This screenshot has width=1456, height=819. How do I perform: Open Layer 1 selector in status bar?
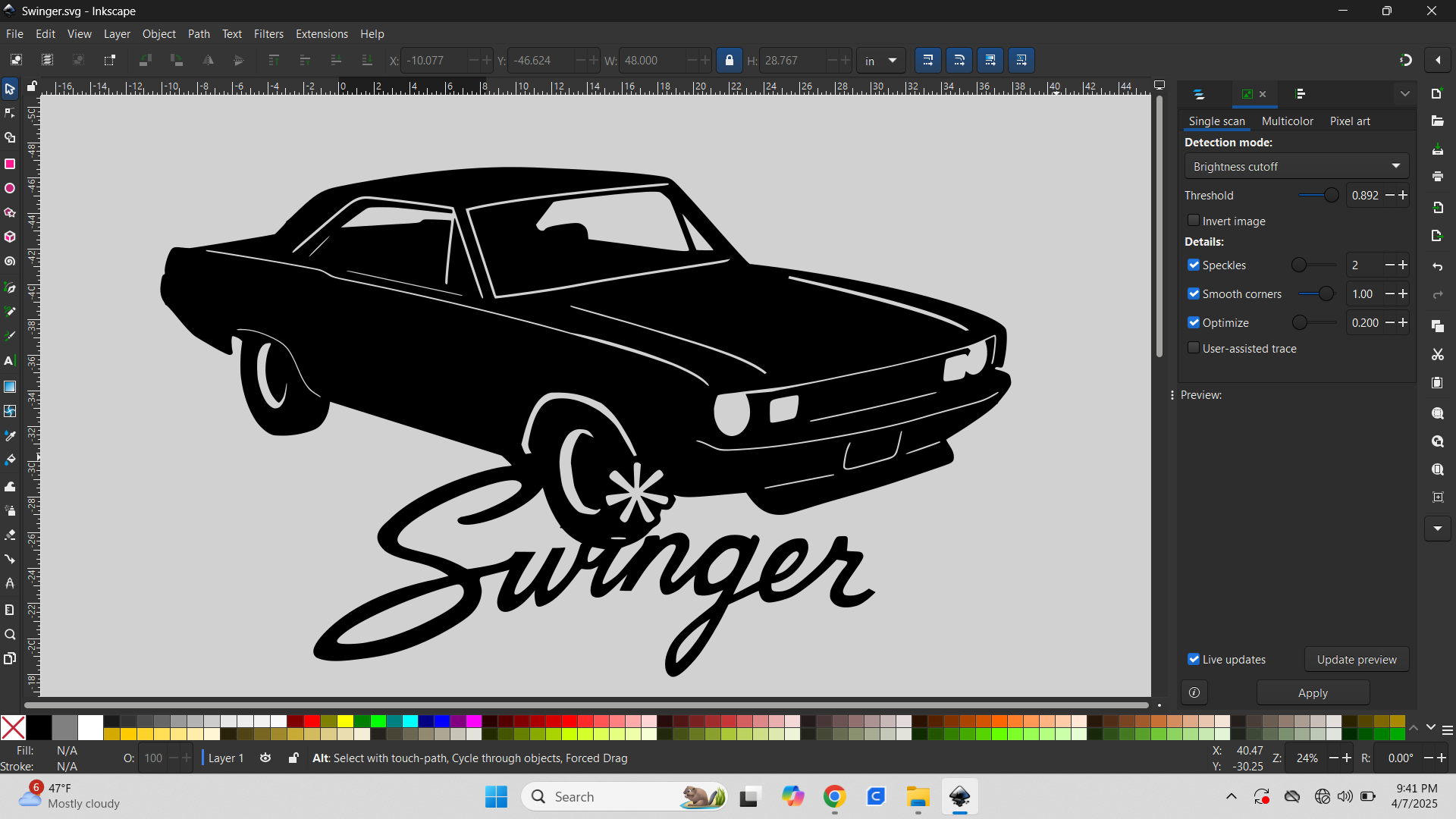coord(226,758)
